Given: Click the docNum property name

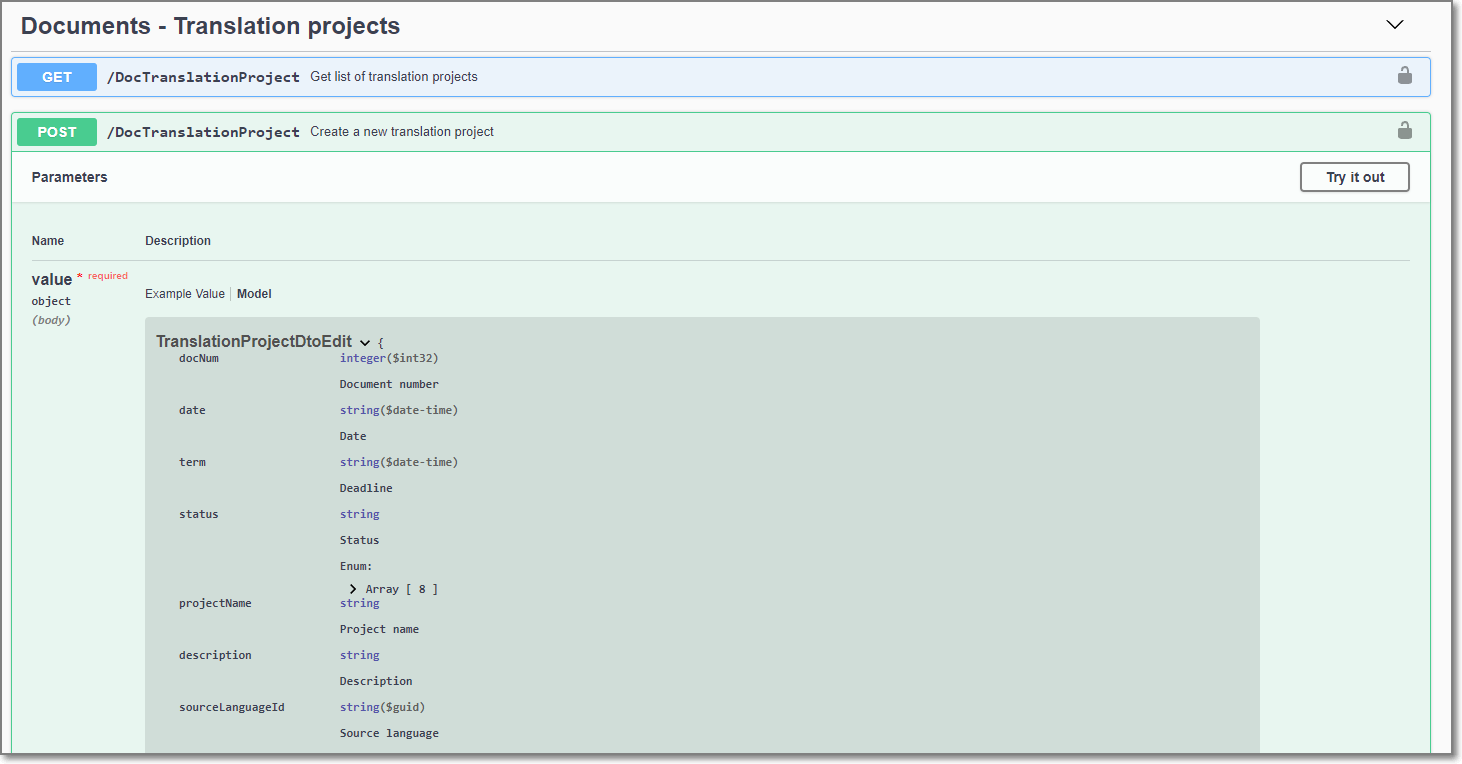Looking at the screenshot, I should (x=199, y=358).
